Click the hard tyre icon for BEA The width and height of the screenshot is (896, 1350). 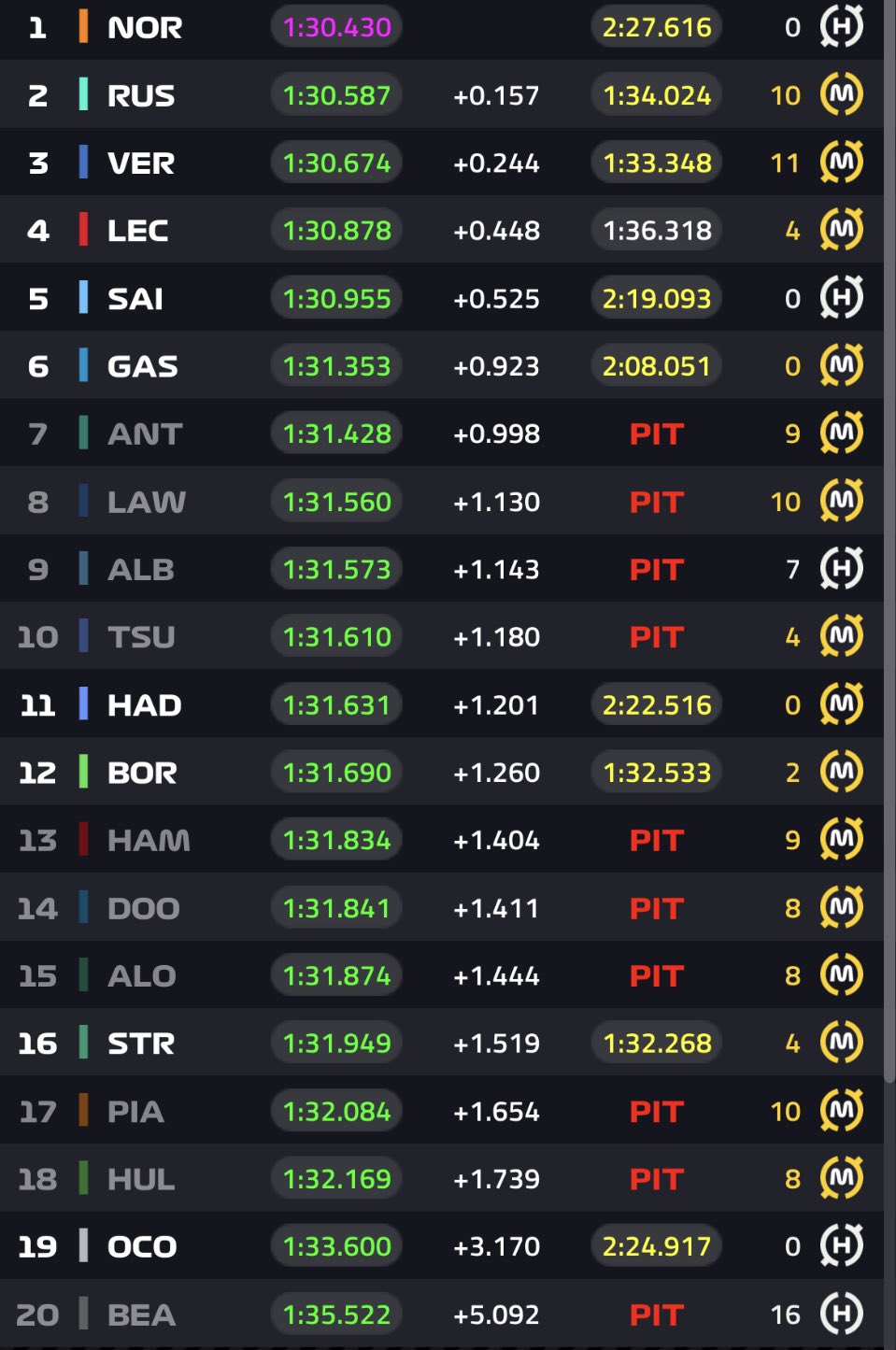(841, 1314)
